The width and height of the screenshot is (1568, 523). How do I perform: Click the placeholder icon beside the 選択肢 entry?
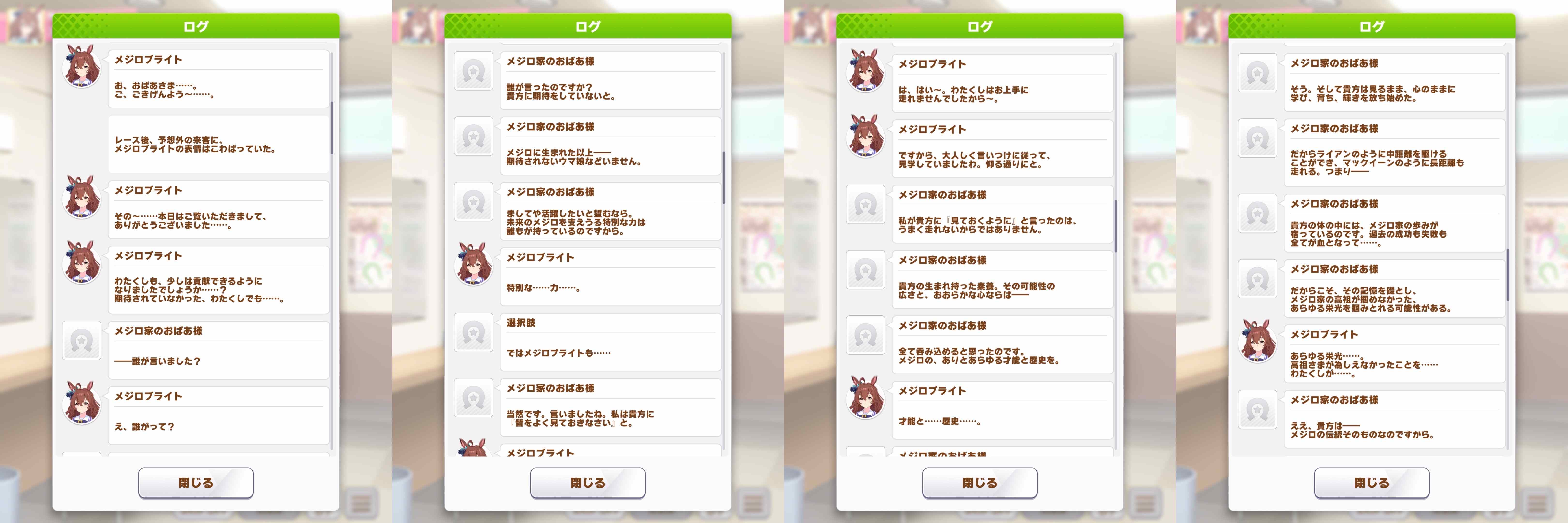click(474, 332)
